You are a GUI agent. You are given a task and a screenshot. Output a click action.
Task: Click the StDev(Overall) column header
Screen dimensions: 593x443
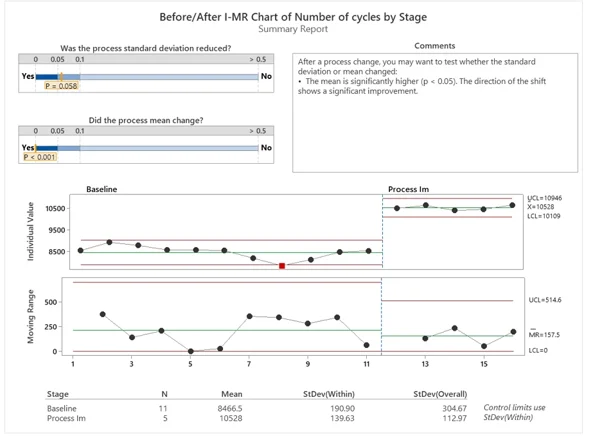point(440,394)
